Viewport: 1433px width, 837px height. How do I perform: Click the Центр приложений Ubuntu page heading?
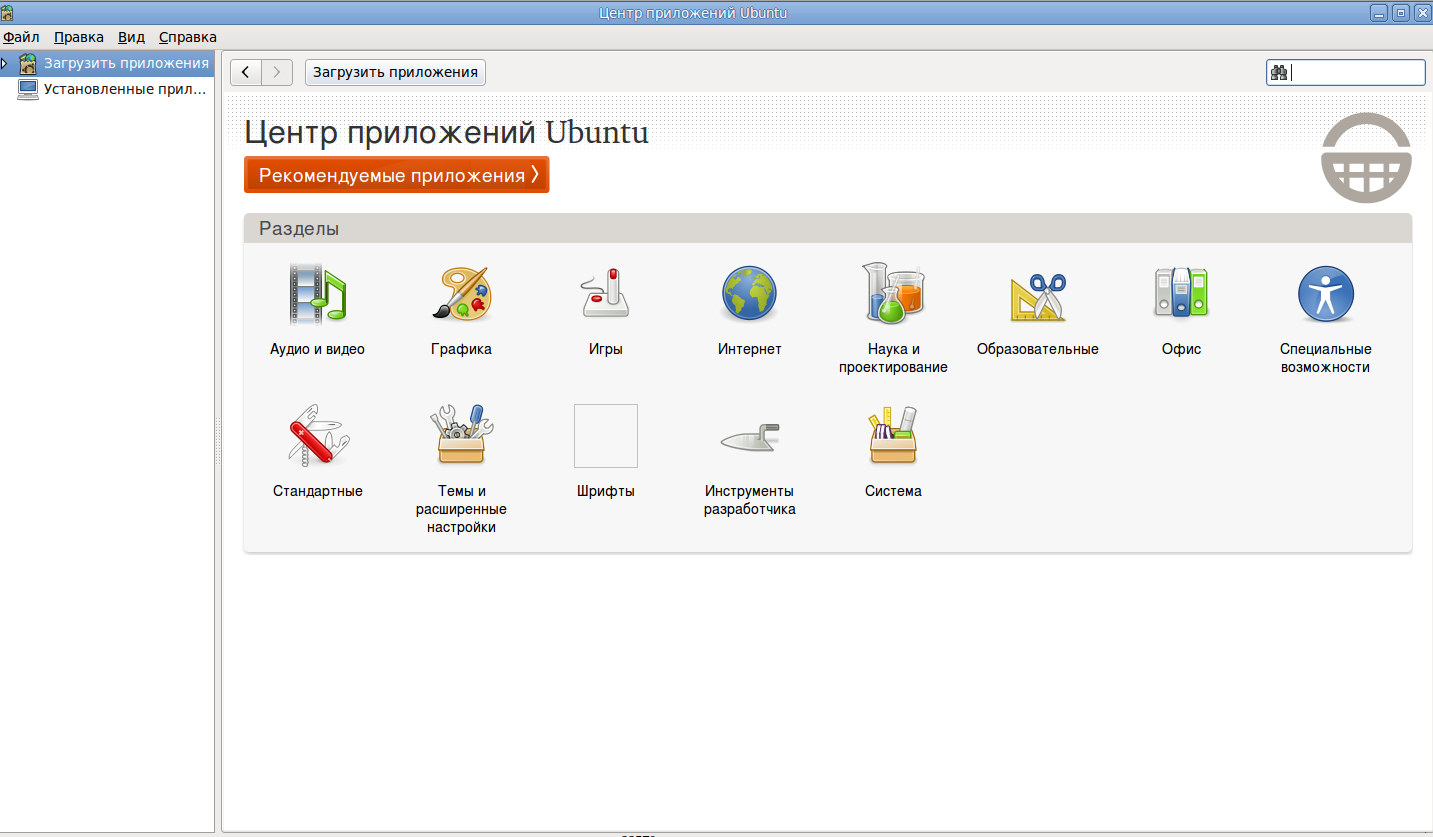[x=447, y=132]
